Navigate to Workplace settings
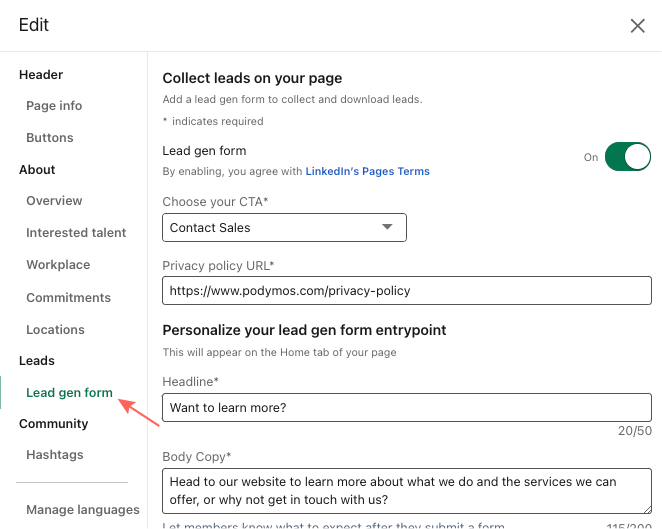This screenshot has height=529, width=662. pos(58,265)
